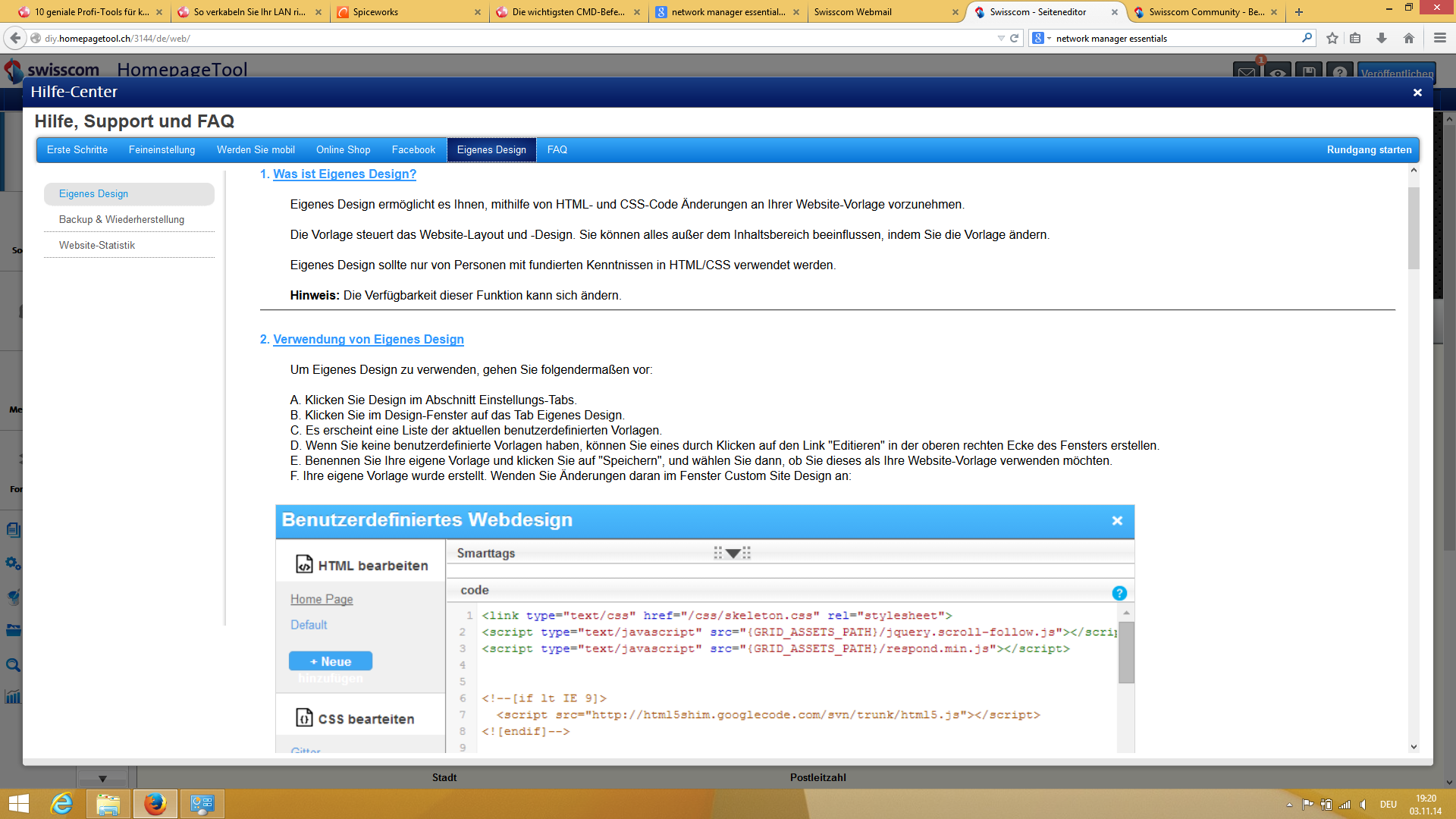
Task: Open the "Was ist Eigenes Design?" link
Action: [x=344, y=174]
